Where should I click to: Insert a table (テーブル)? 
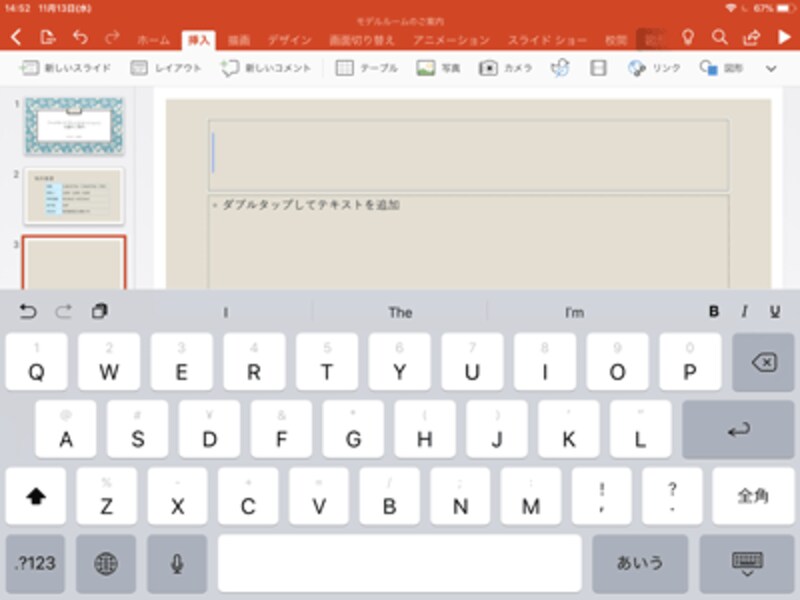pyautogui.click(x=366, y=68)
